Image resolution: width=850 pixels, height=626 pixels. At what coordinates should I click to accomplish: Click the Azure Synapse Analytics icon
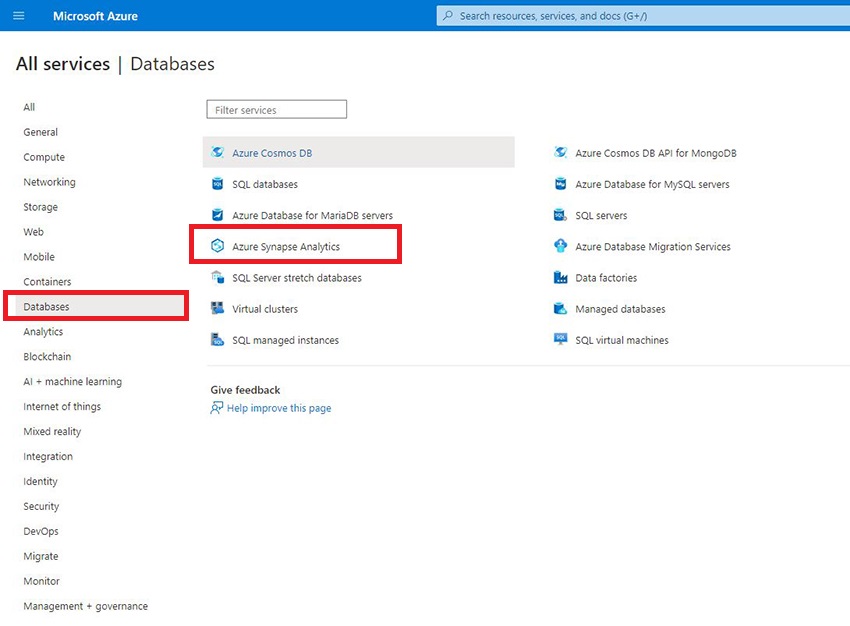click(x=217, y=246)
